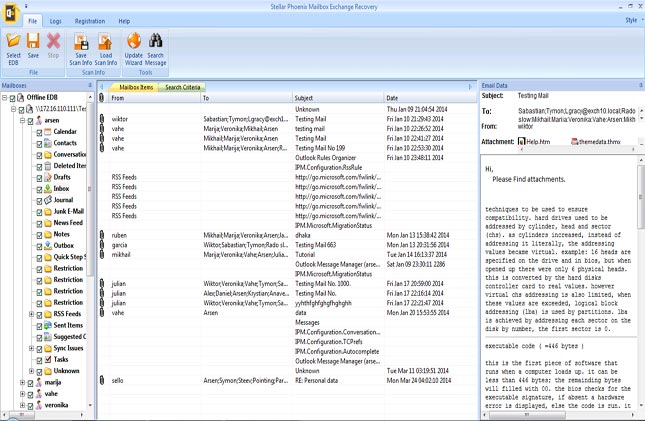
Task: Click attachment paperclip on wiktor row
Action: click(x=102, y=119)
